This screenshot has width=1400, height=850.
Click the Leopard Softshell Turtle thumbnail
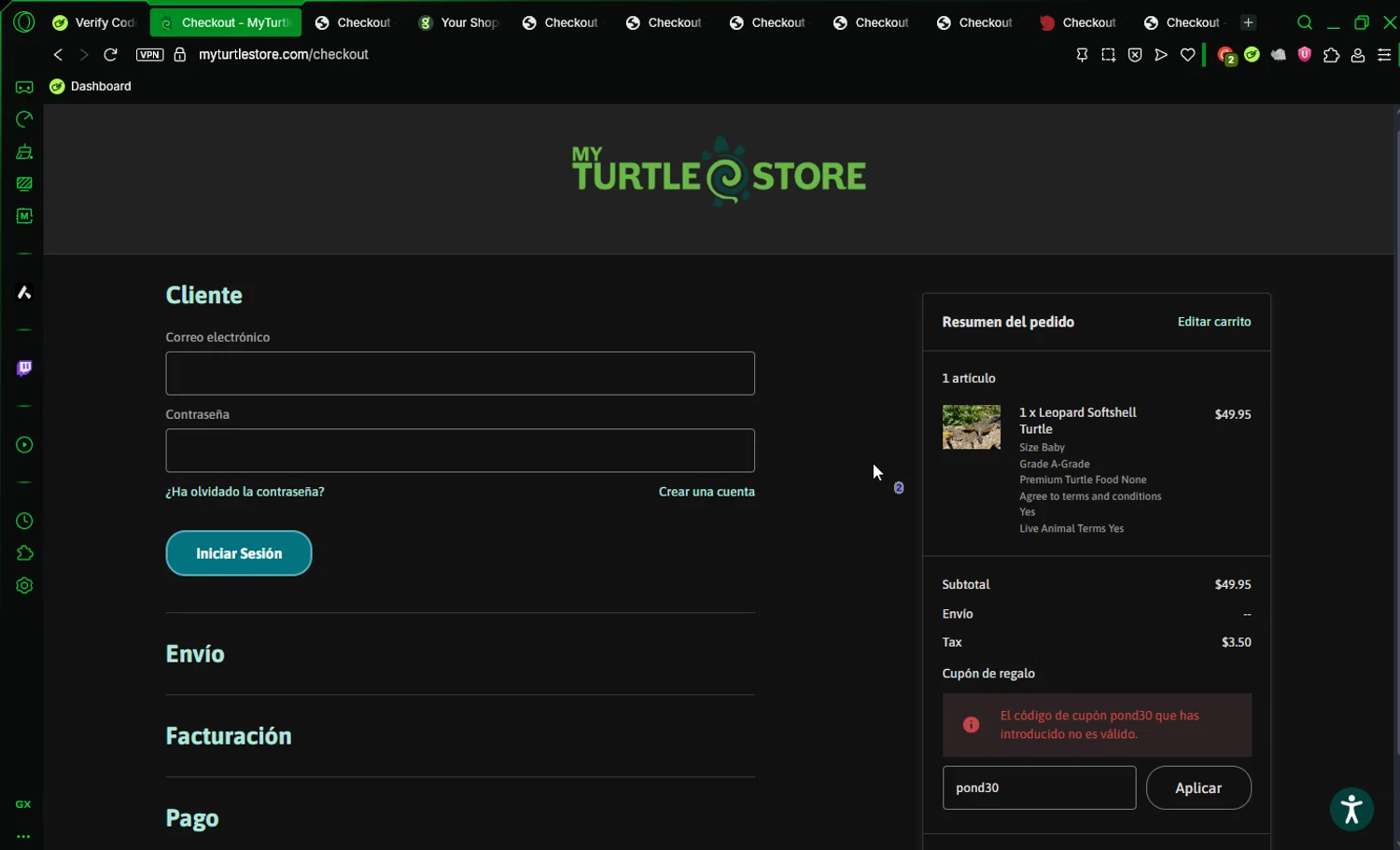click(x=971, y=427)
